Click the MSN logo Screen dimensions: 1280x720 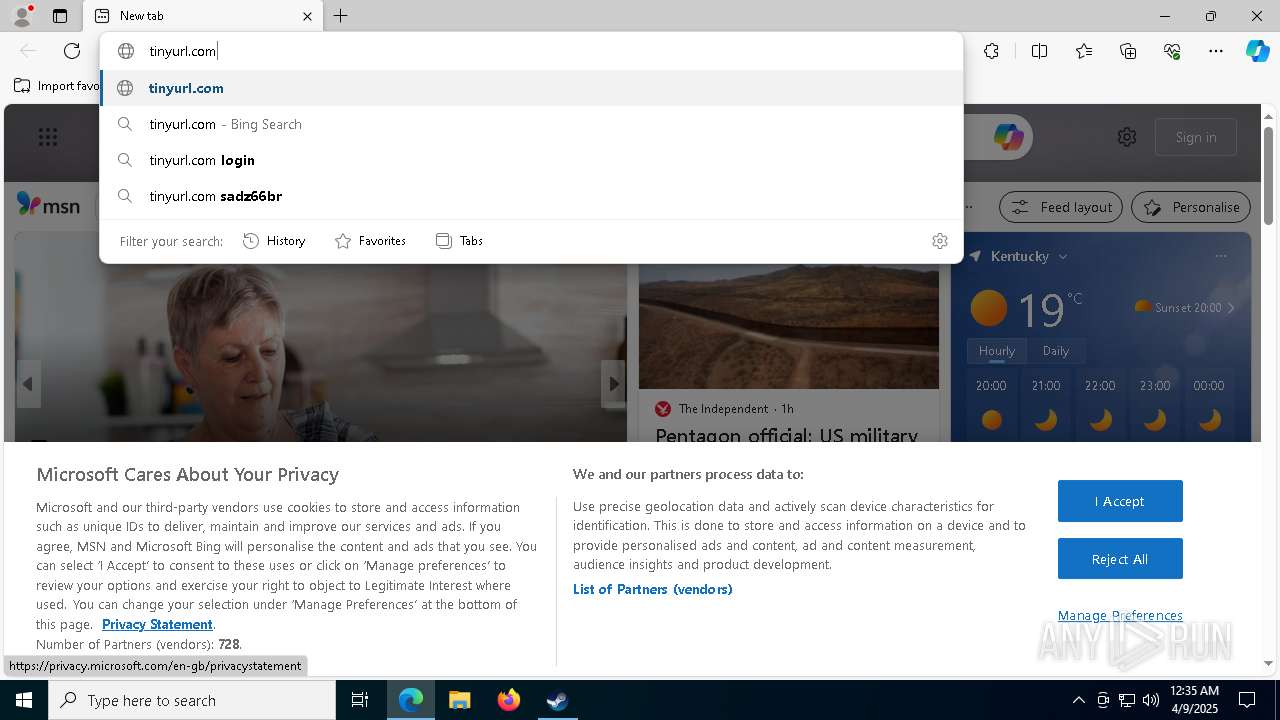[x=49, y=206]
